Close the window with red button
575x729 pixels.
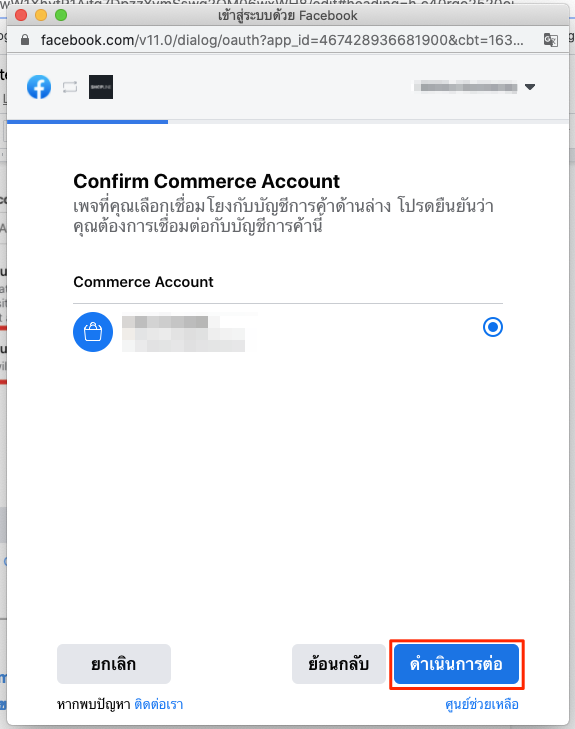click(x=21, y=15)
